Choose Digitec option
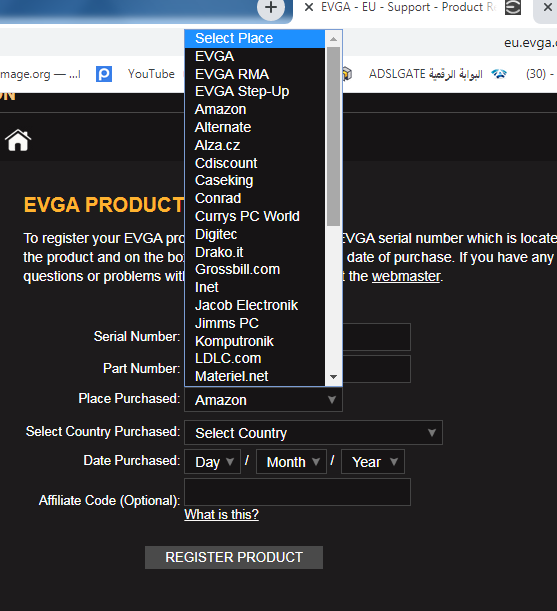Viewport: 557px width, 611px height. (x=255, y=234)
